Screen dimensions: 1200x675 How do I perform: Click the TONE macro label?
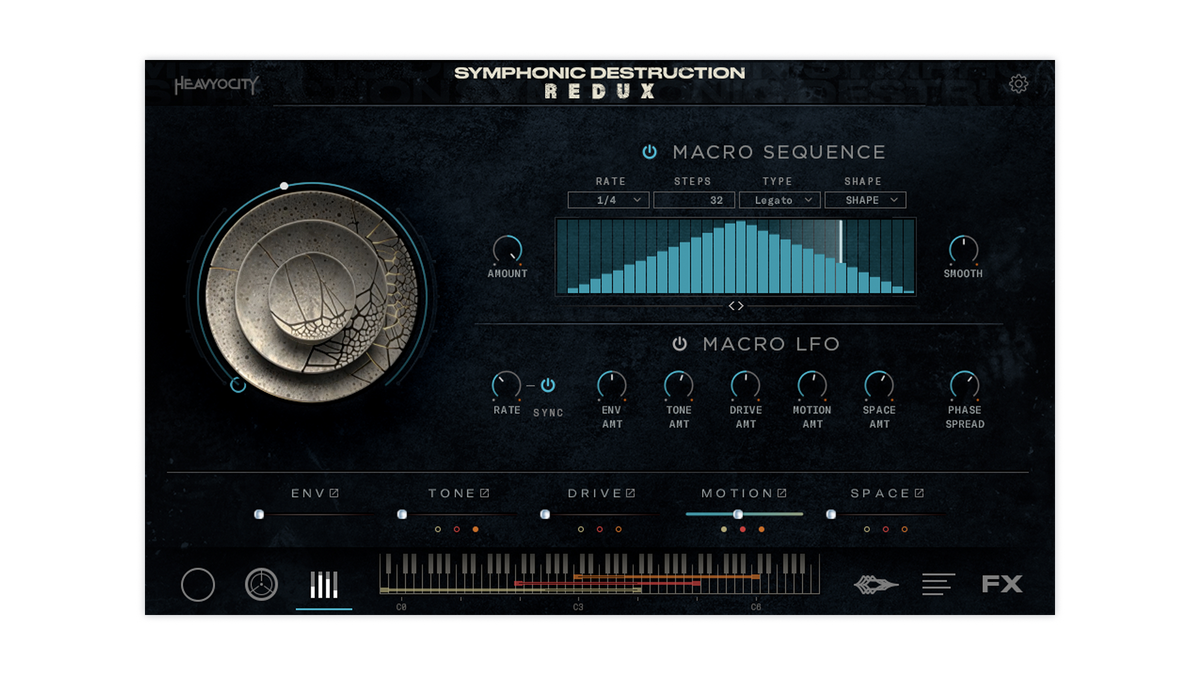pos(452,493)
